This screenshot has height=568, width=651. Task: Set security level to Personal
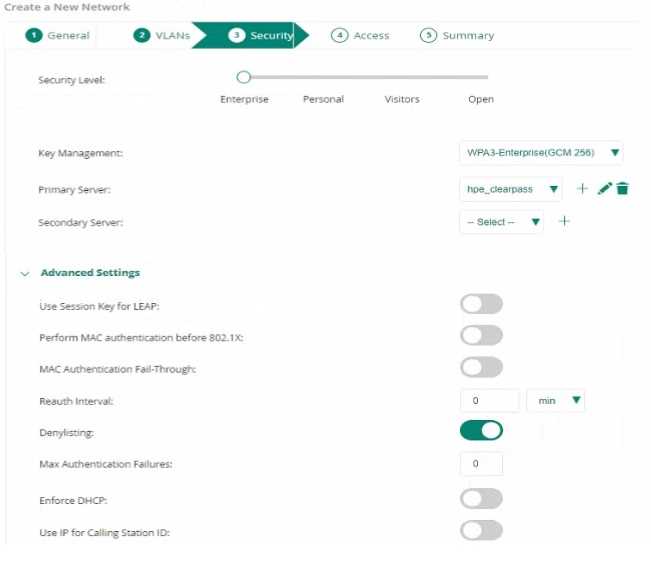coord(323,99)
